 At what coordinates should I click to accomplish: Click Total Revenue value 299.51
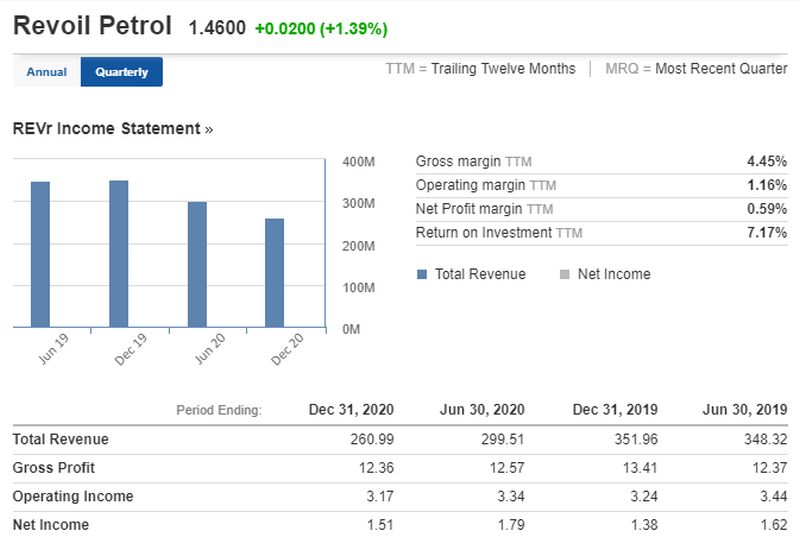coord(503,439)
